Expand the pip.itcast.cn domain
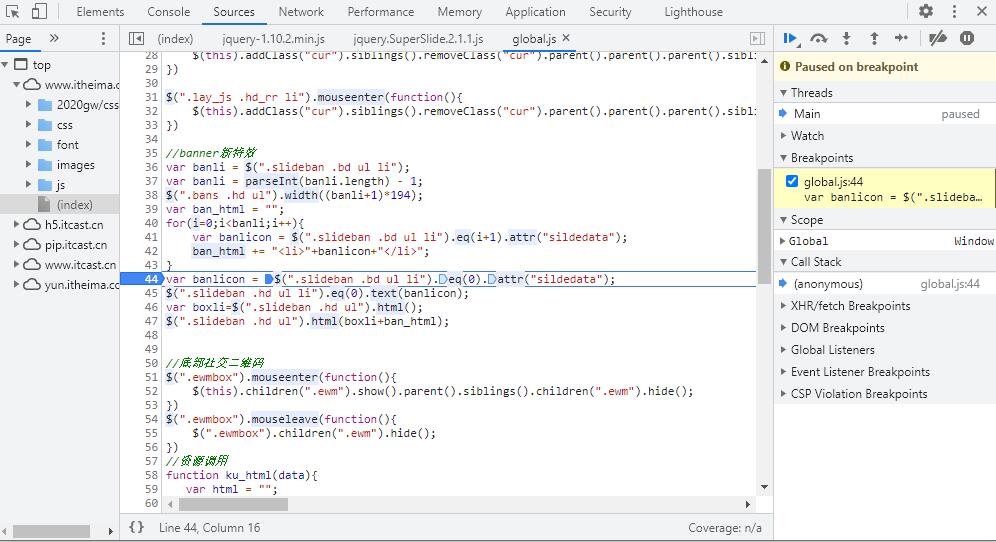996x542 pixels. 17,245
